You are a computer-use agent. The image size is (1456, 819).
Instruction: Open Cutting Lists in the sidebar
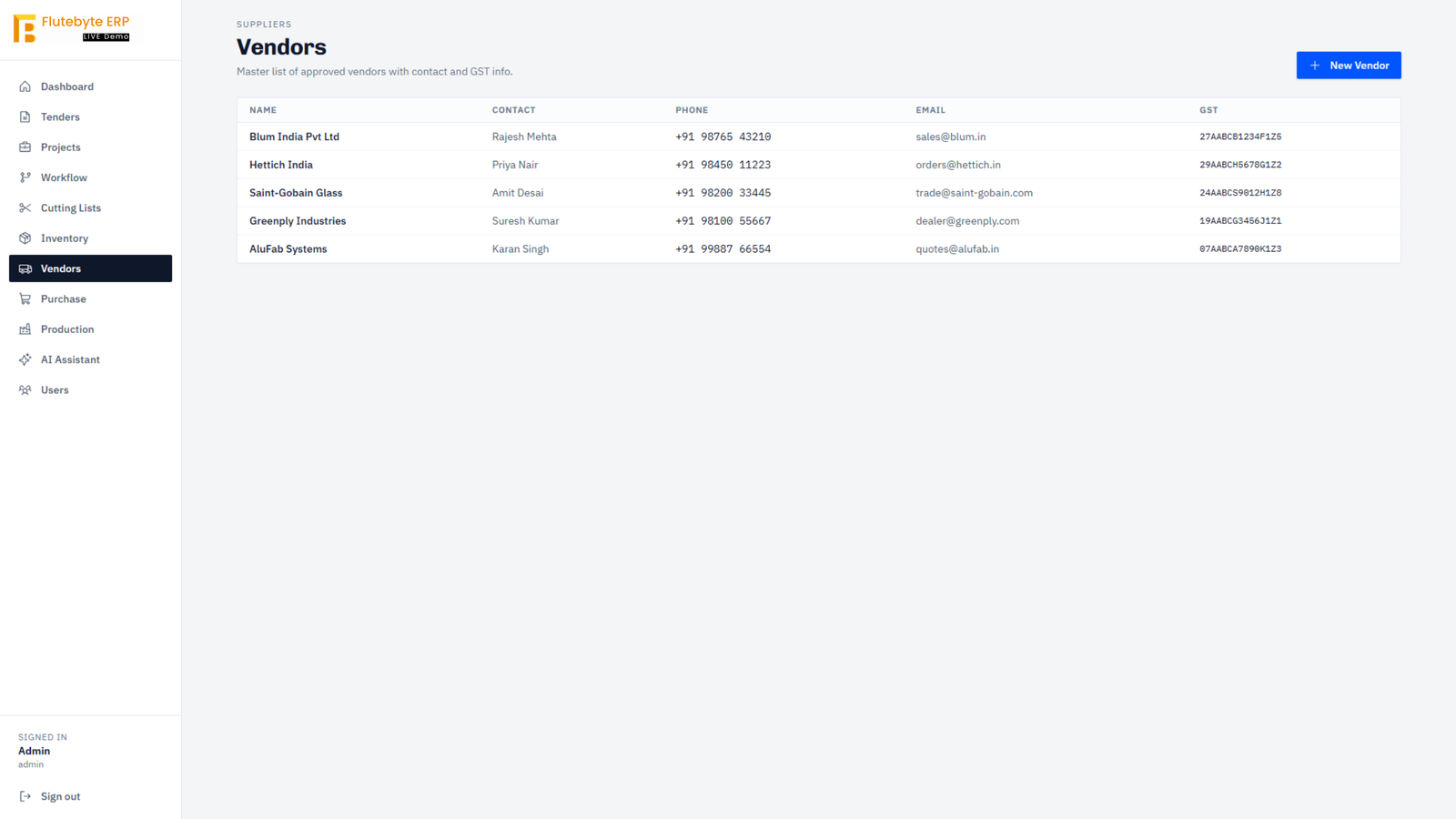click(x=90, y=207)
